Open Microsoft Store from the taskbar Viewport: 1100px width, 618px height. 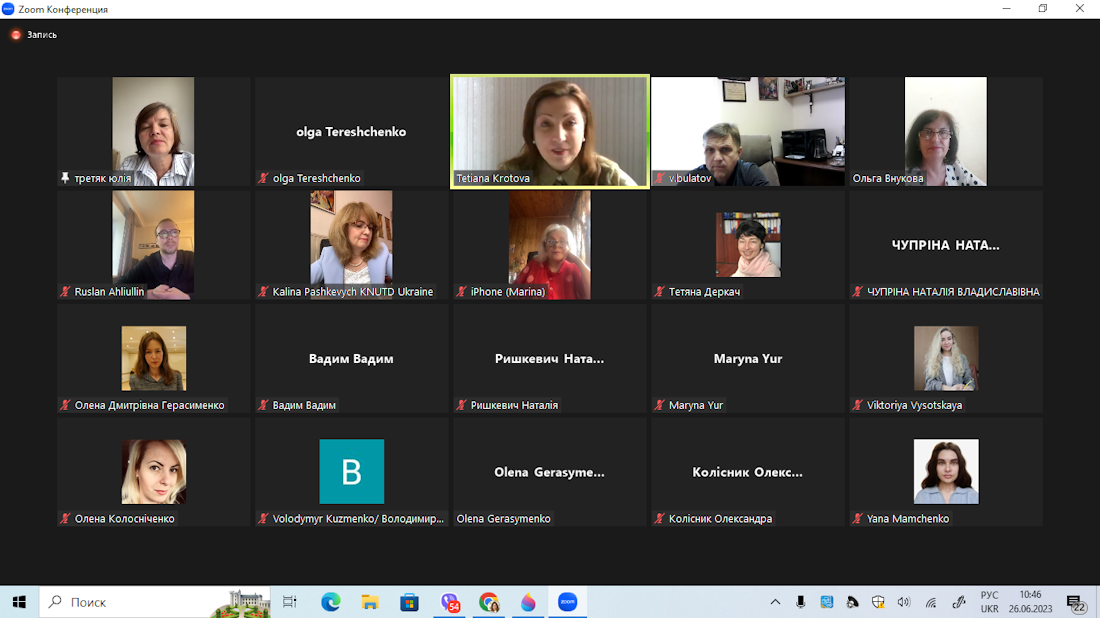point(409,602)
